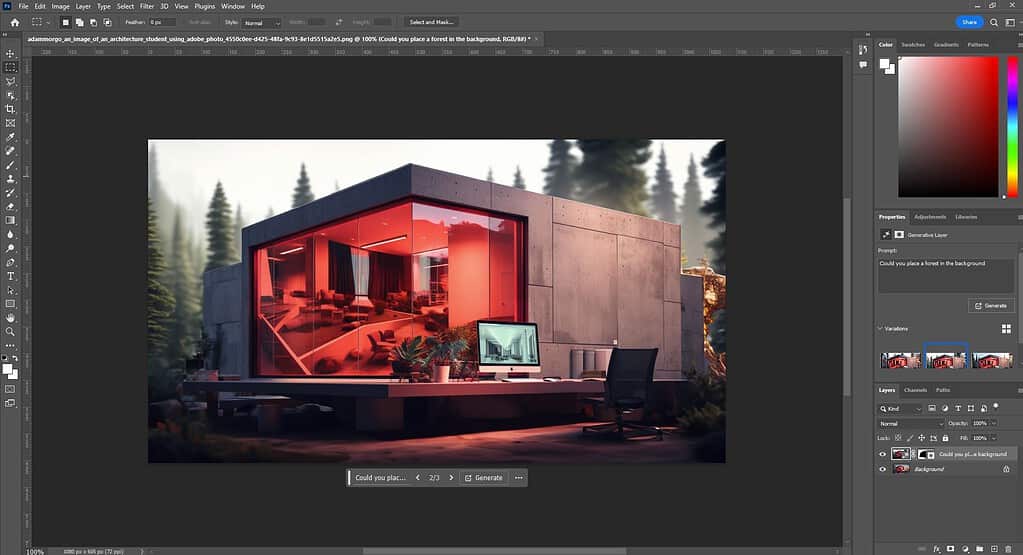The width and height of the screenshot is (1023, 555).
Task: Create a new group folder in Layers panel
Action: [979, 549]
